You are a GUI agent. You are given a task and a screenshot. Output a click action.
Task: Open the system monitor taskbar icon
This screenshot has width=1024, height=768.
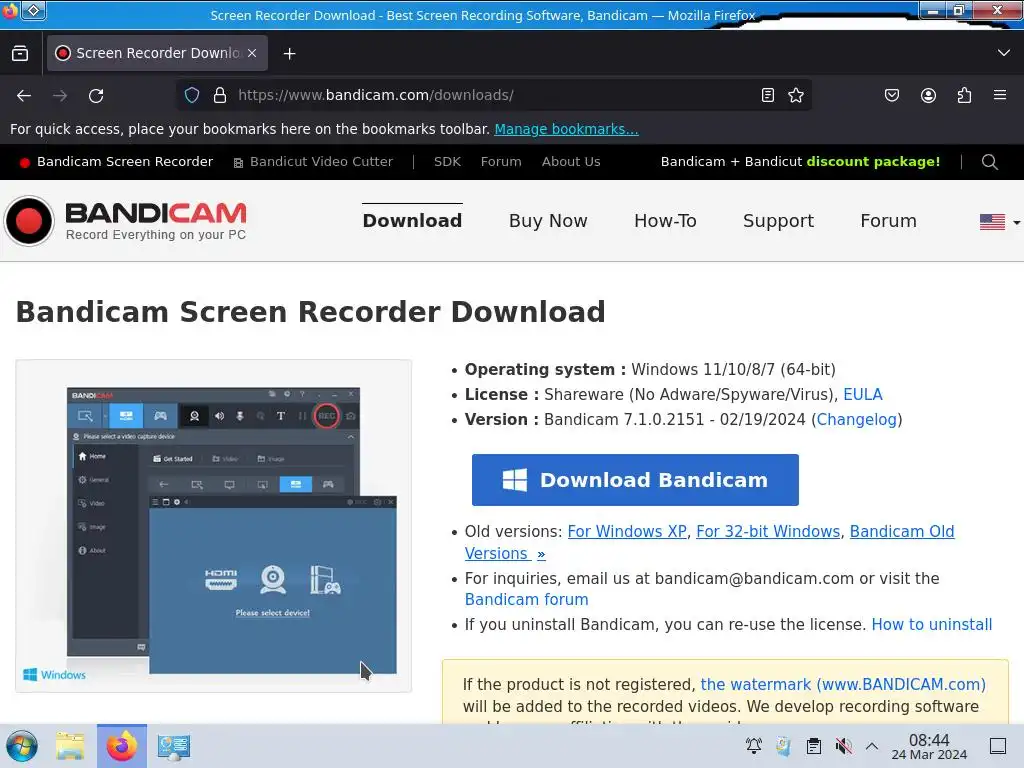[174, 746]
